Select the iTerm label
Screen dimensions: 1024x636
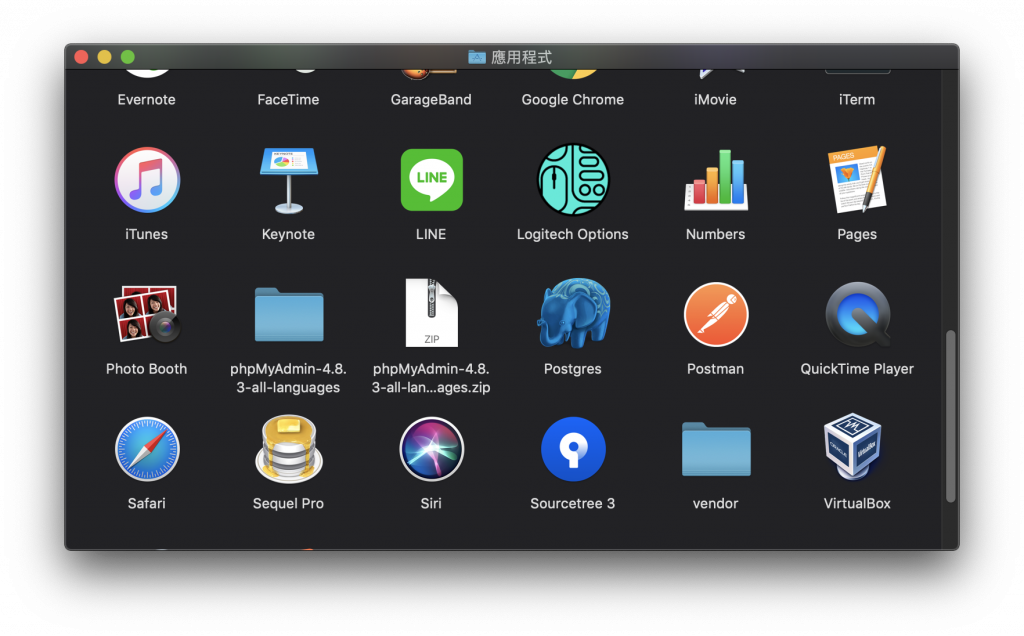(x=857, y=100)
